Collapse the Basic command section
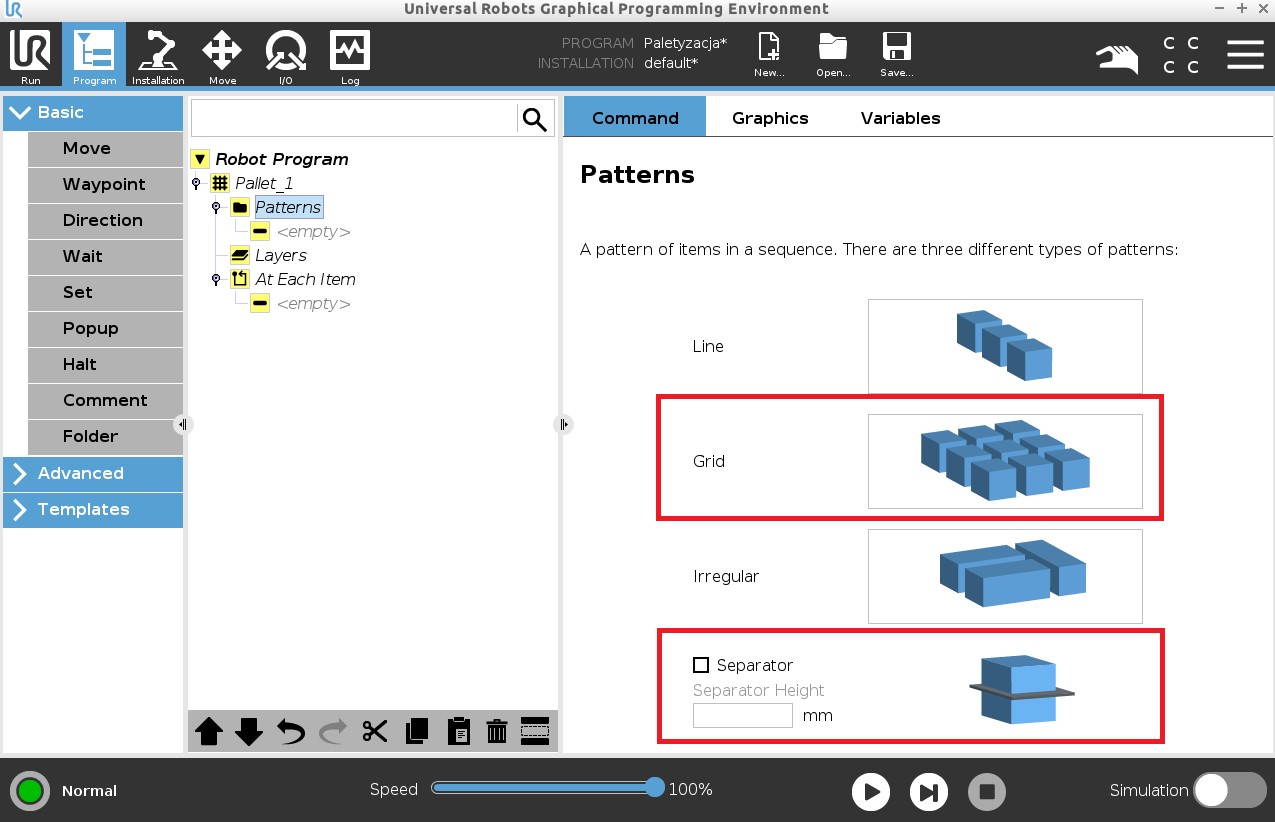The height and width of the screenshot is (822, 1275). (93, 113)
